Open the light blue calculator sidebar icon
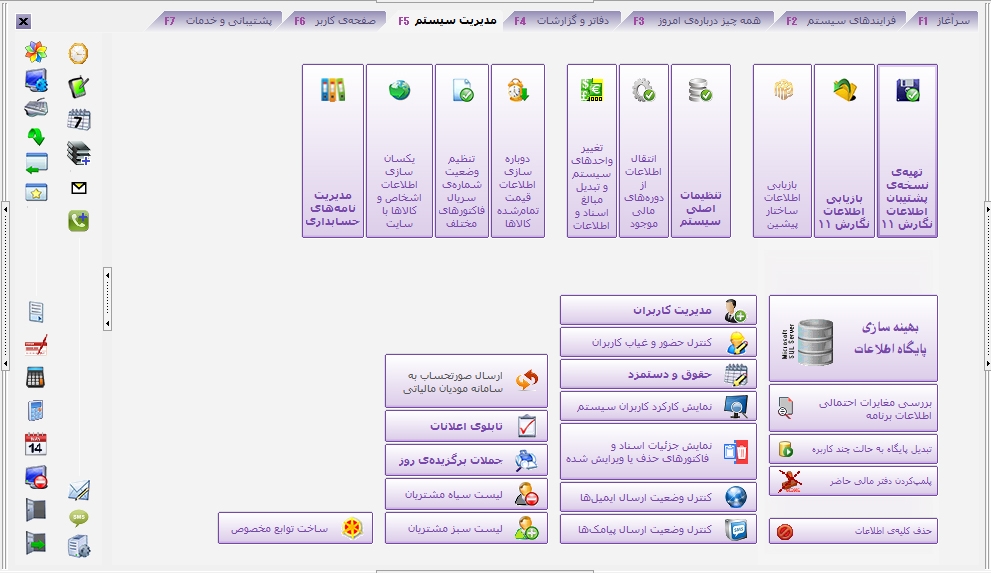Image resolution: width=991 pixels, height=573 pixels. (x=36, y=411)
